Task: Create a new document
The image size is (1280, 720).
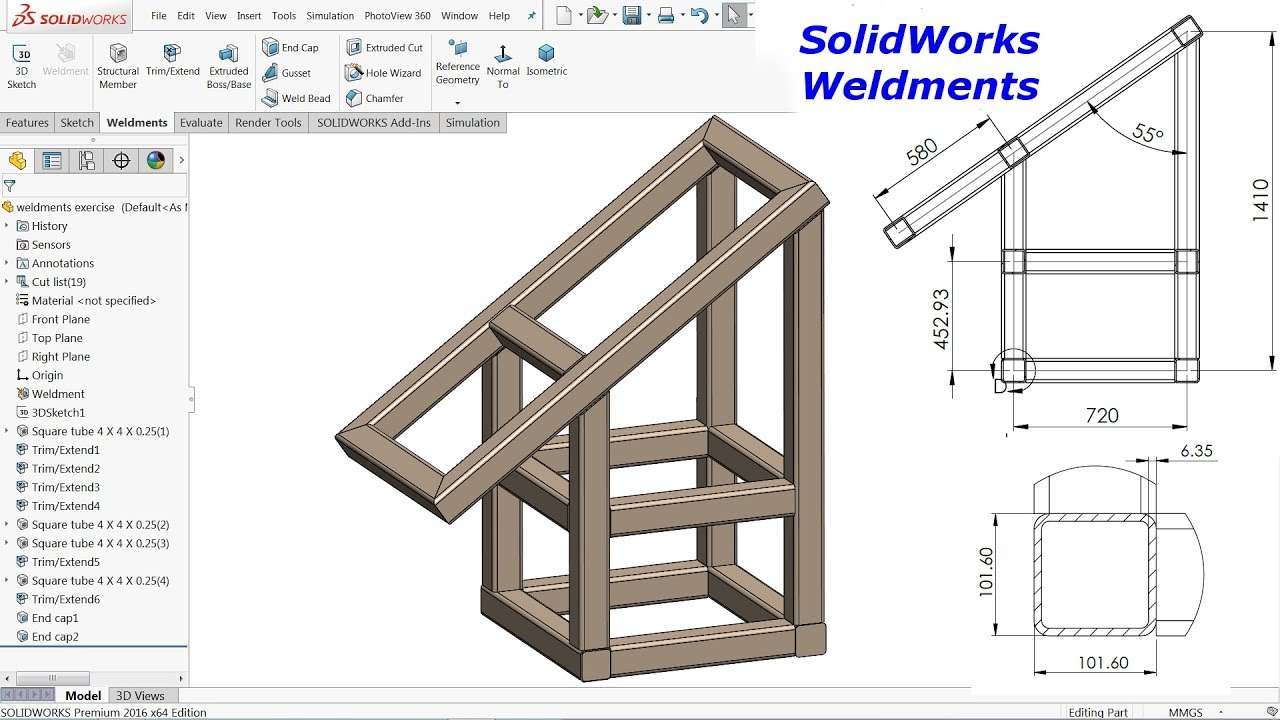Action: pyautogui.click(x=565, y=15)
